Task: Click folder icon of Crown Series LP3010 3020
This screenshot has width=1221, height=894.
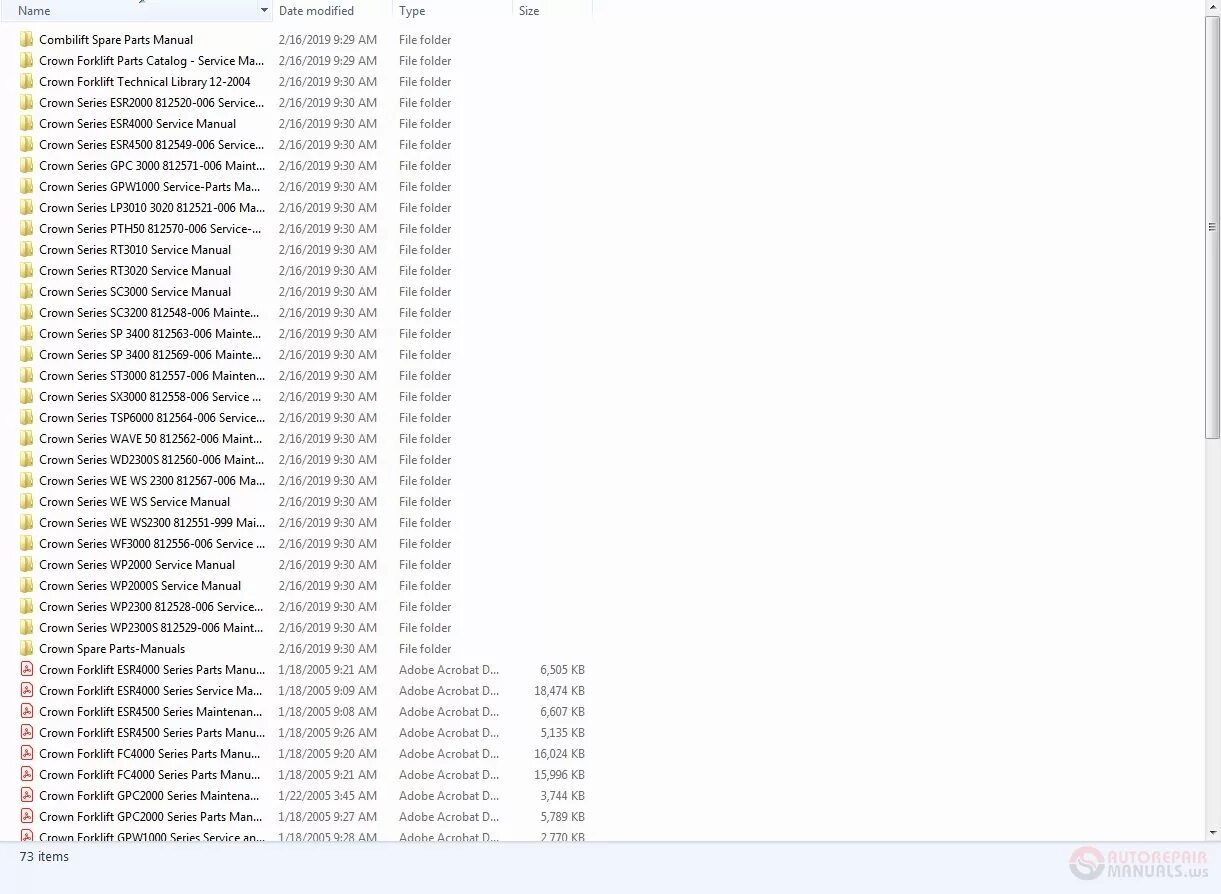Action: (27, 208)
